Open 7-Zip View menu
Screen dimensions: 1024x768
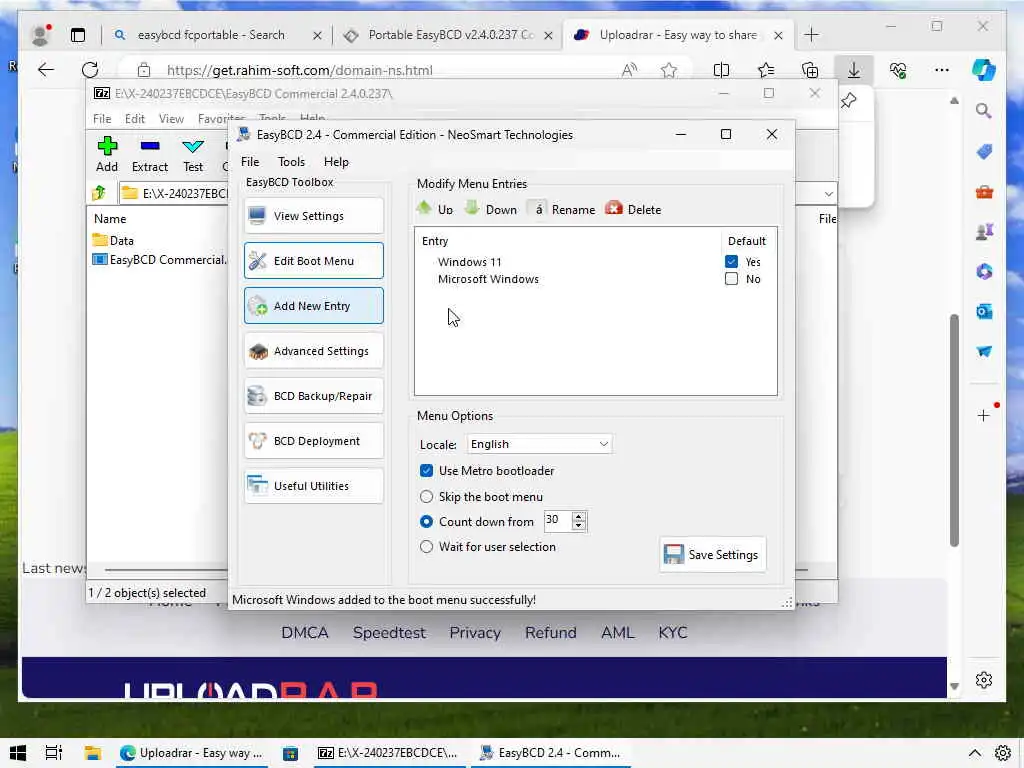coord(171,119)
